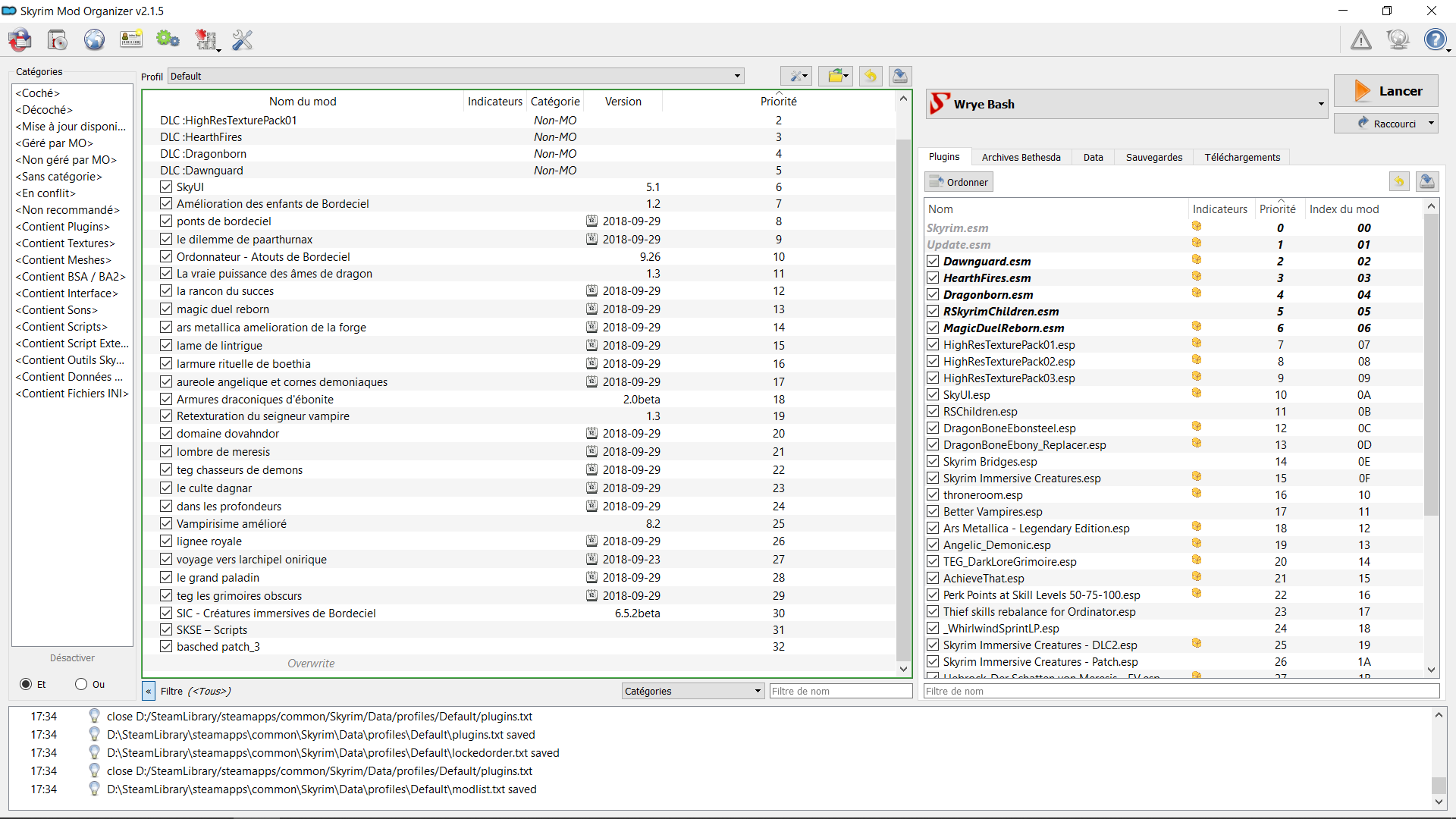The image size is (1456, 819).
Task: Select the <Coché> category filter
Action: tap(38, 93)
